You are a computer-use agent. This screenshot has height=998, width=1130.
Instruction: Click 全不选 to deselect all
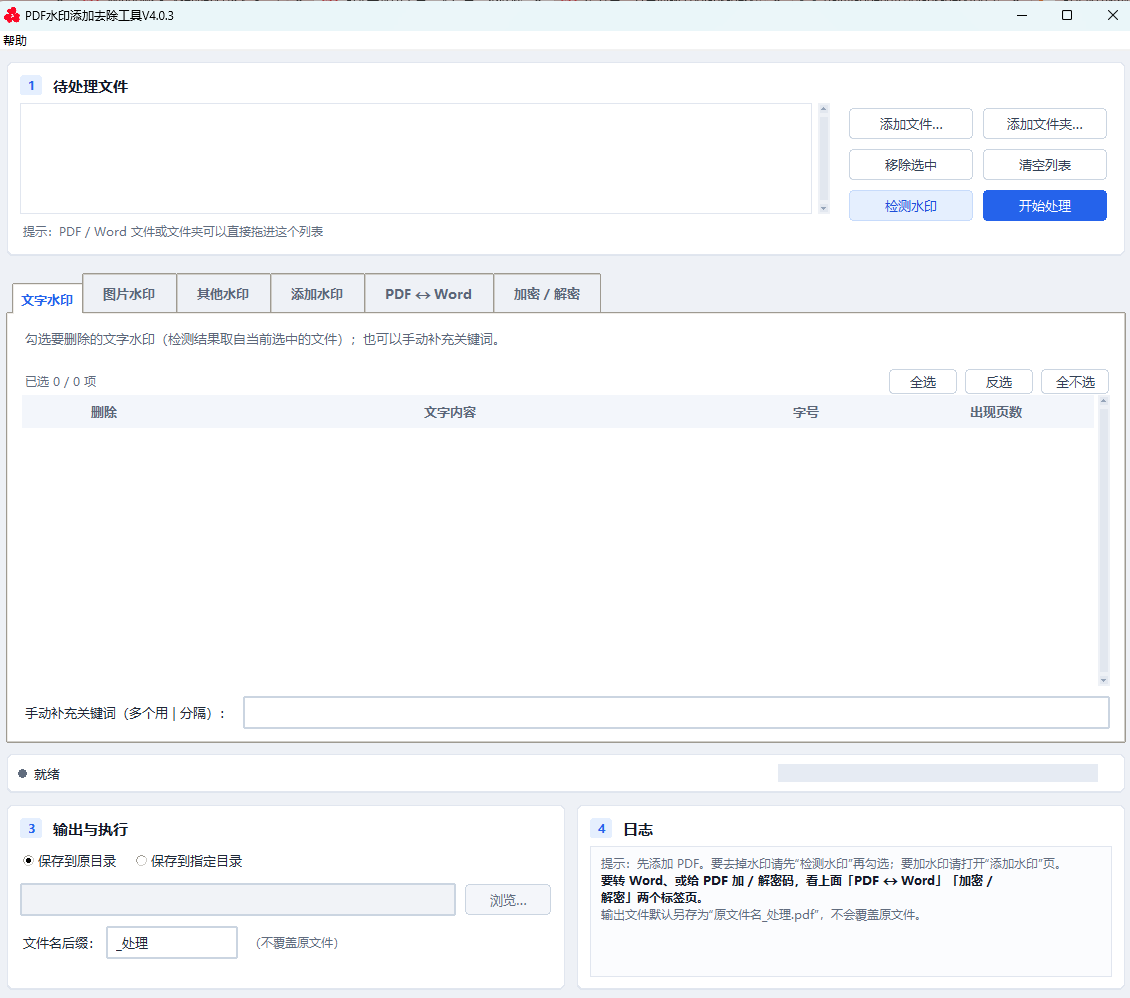(1075, 382)
